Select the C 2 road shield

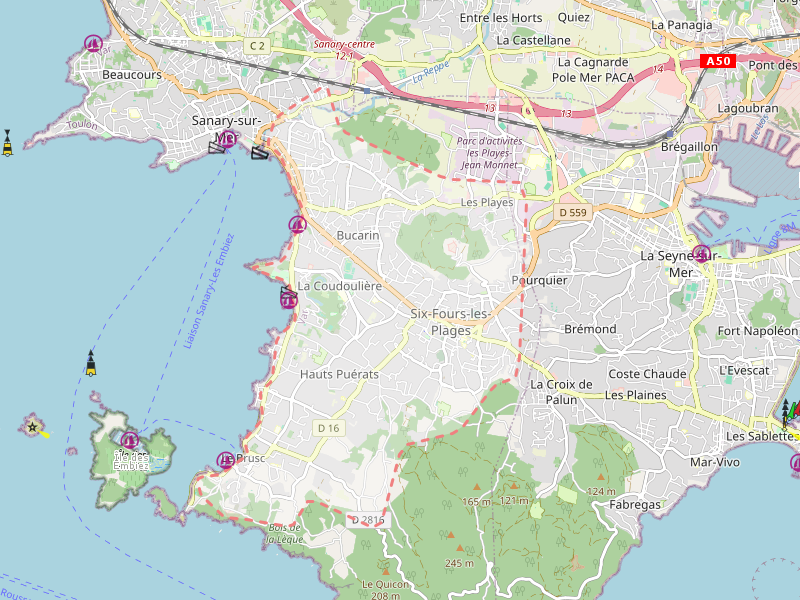pos(258,46)
